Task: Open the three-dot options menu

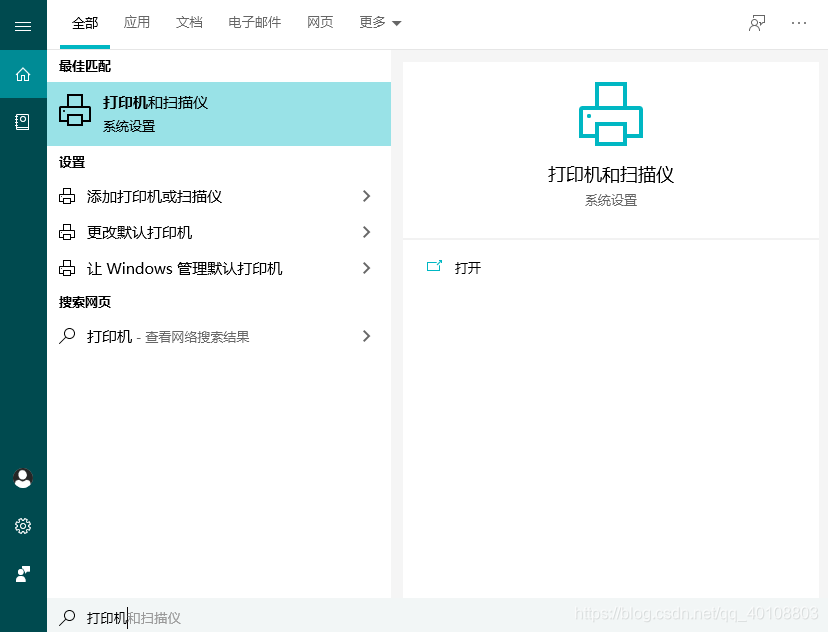Action: [x=799, y=23]
